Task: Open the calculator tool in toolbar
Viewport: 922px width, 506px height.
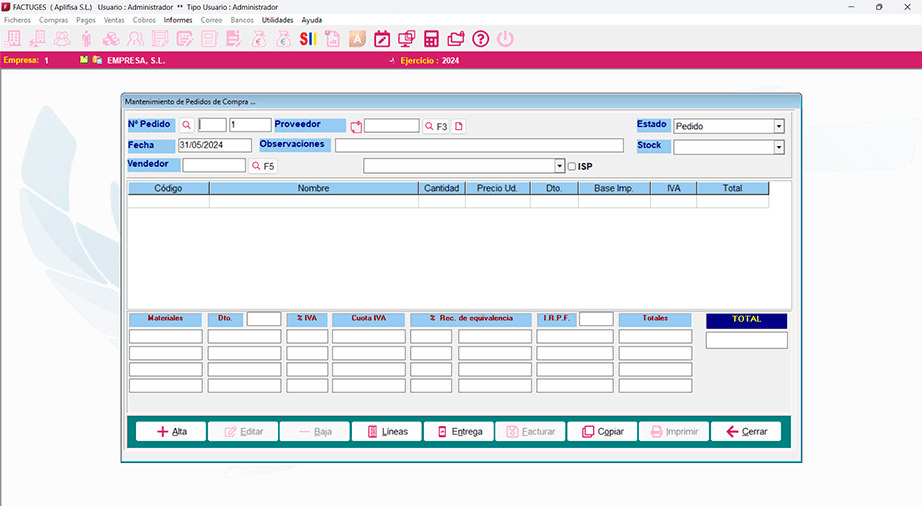Action: [x=431, y=39]
